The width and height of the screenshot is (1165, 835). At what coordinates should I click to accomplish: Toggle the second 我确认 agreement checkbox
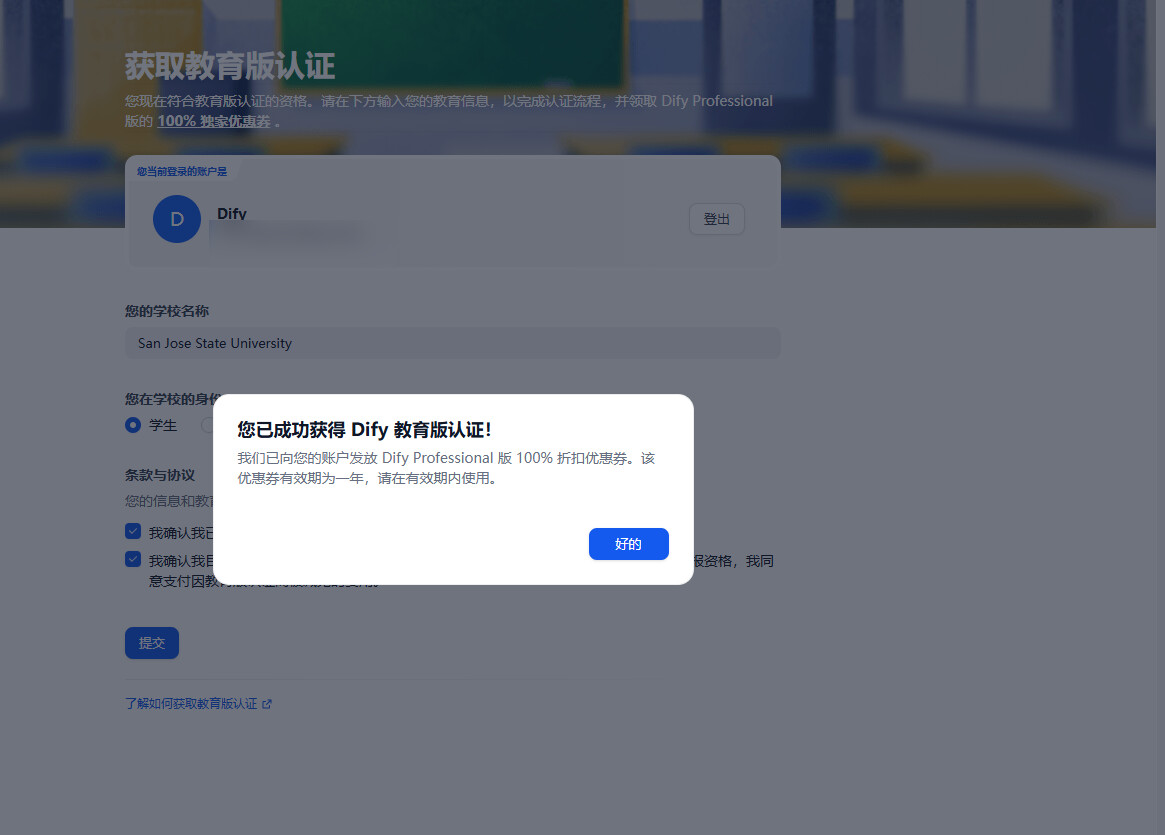133,560
